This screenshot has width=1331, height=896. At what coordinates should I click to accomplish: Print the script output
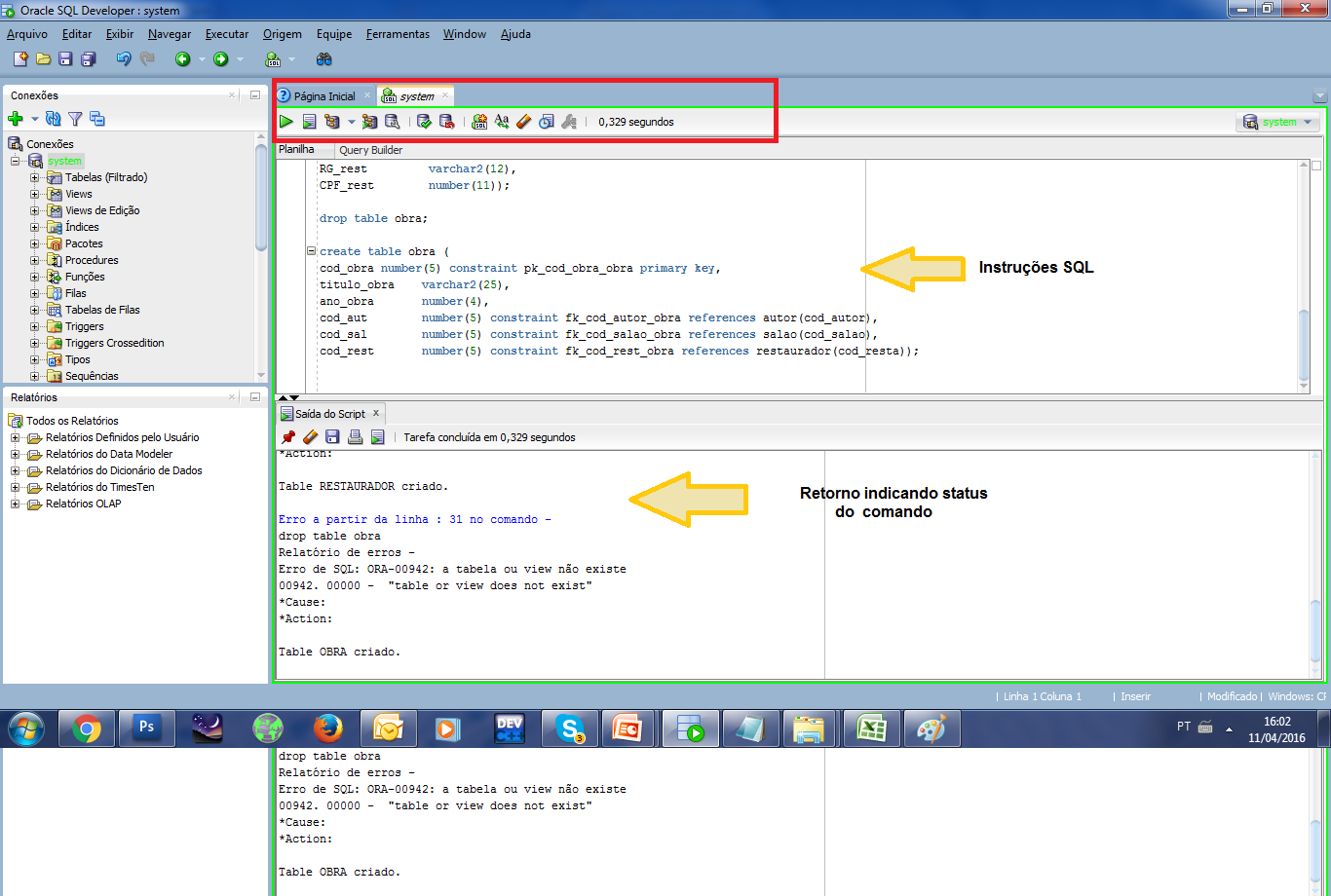point(356,436)
